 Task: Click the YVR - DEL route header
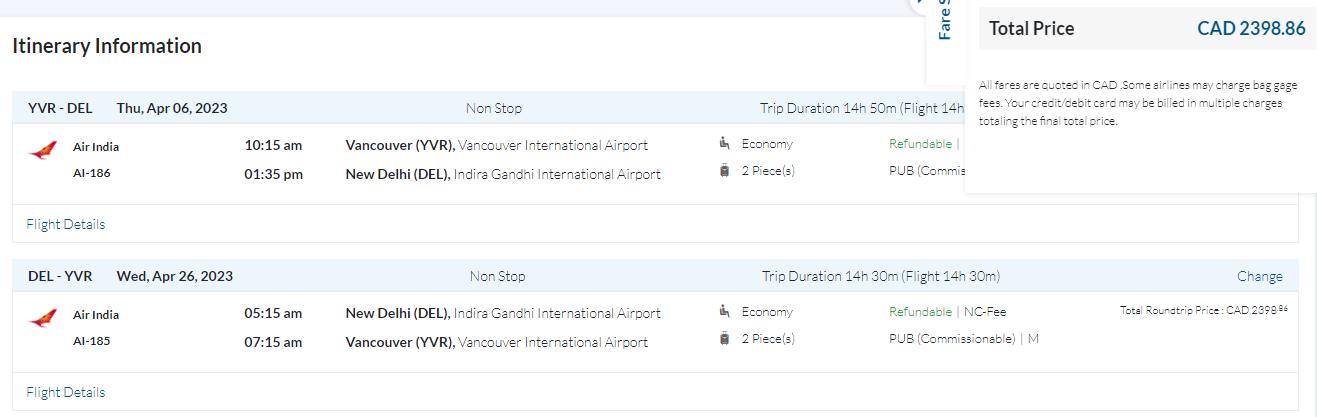(x=60, y=108)
